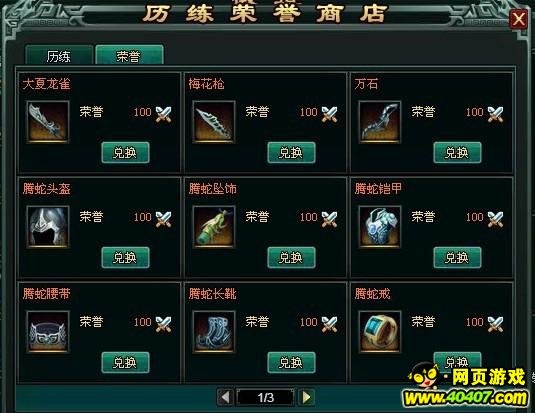Switch to the 荣誉 tab
Image resolution: width=535 pixels, height=413 pixels.
[129, 55]
